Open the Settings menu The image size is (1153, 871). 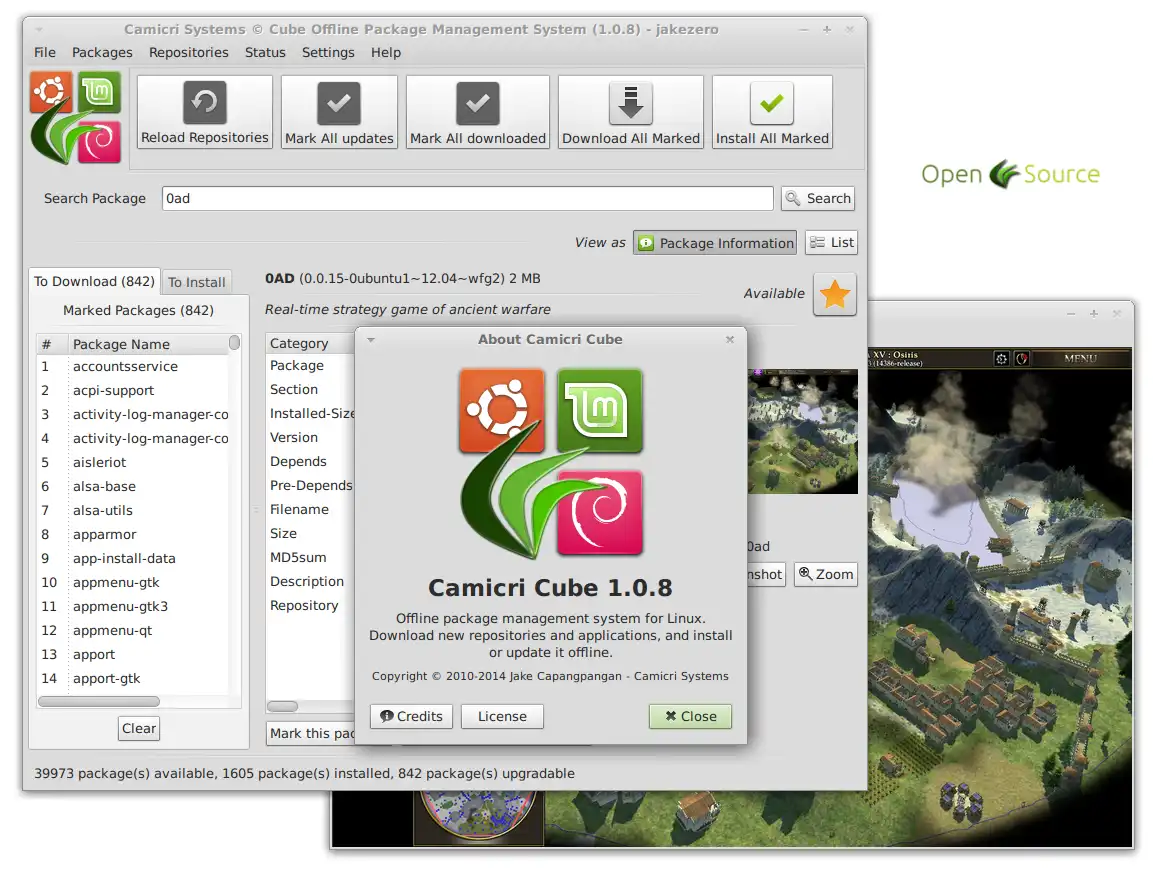point(328,52)
